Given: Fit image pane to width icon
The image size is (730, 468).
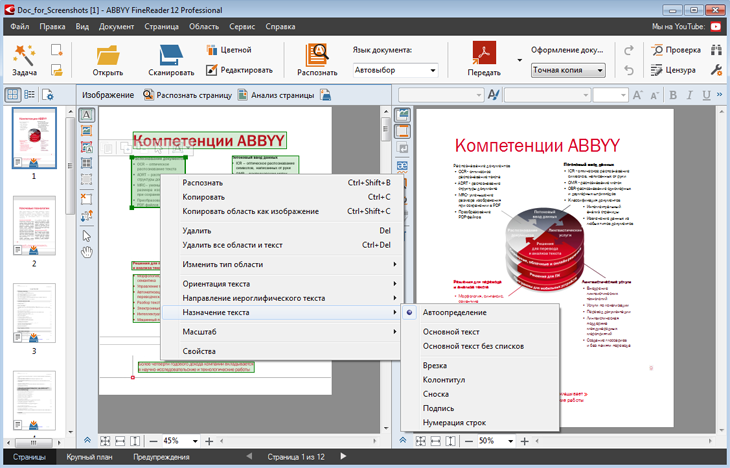Looking at the screenshot, I should pos(120,441).
